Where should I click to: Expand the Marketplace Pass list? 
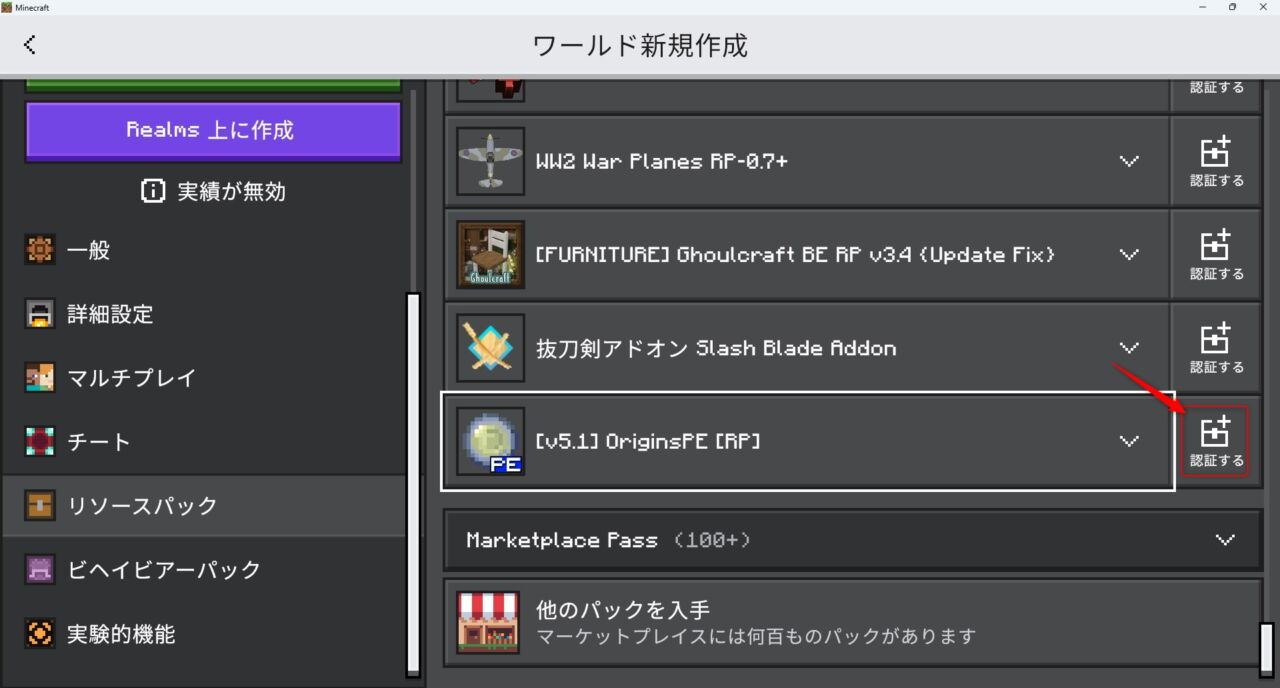pos(1226,540)
